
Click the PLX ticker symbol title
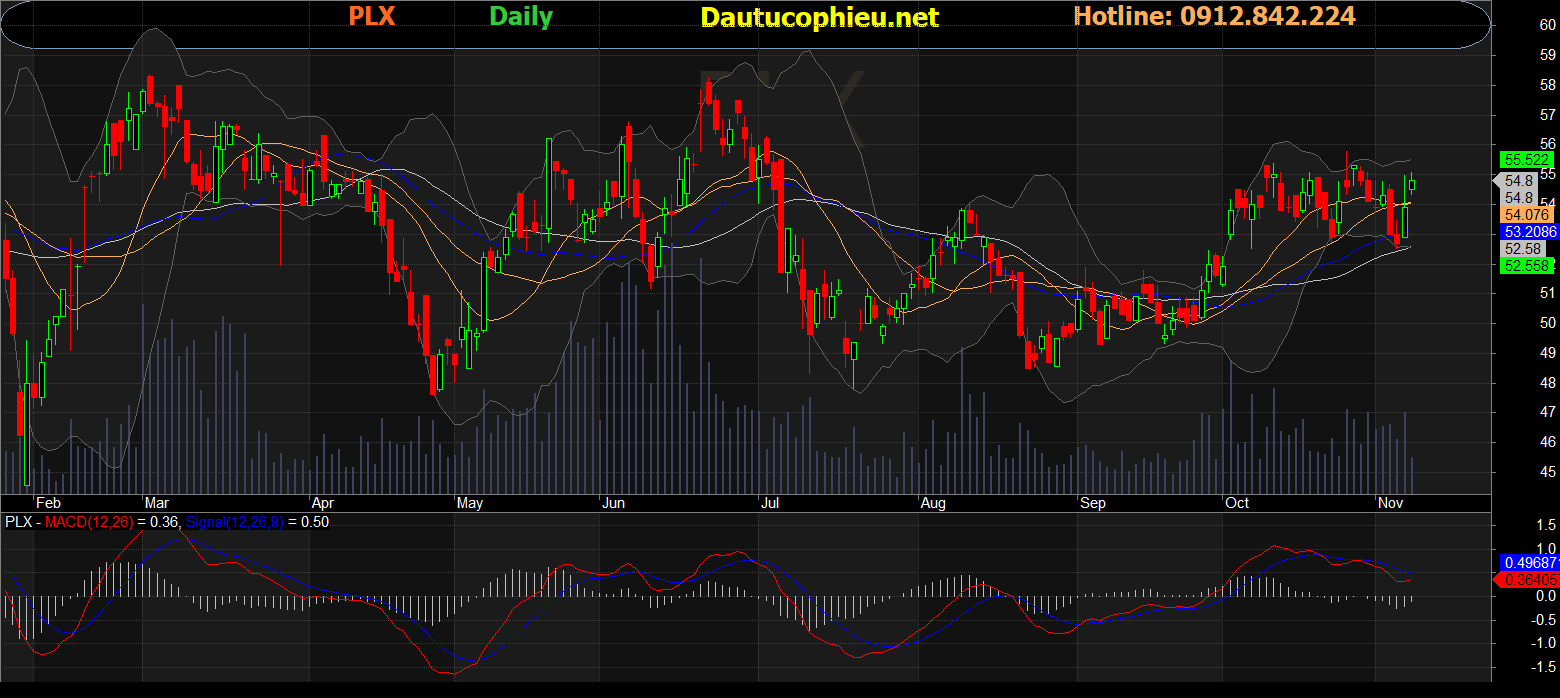[371, 17]
